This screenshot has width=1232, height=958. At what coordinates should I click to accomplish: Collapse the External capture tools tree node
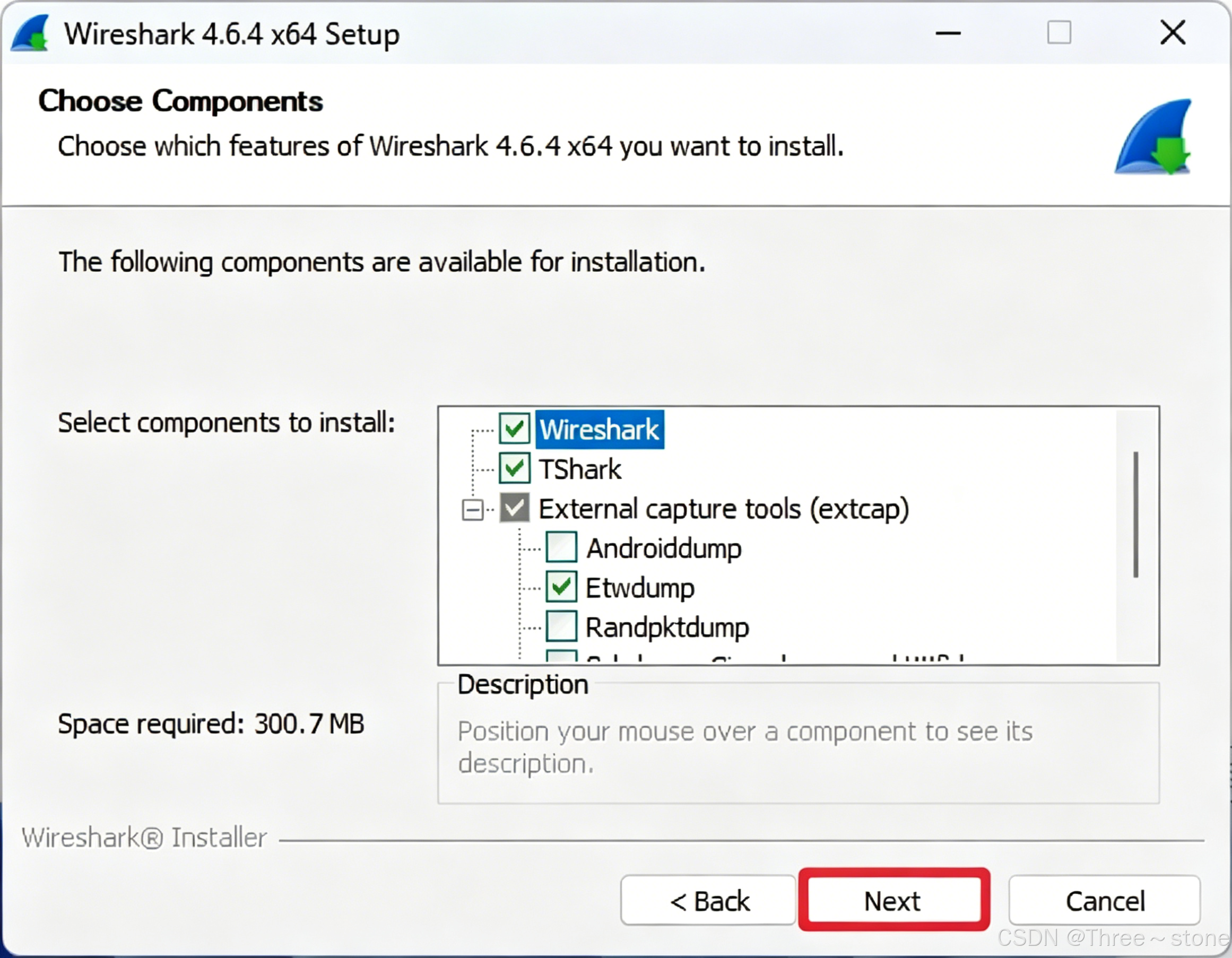pos(472,510)
